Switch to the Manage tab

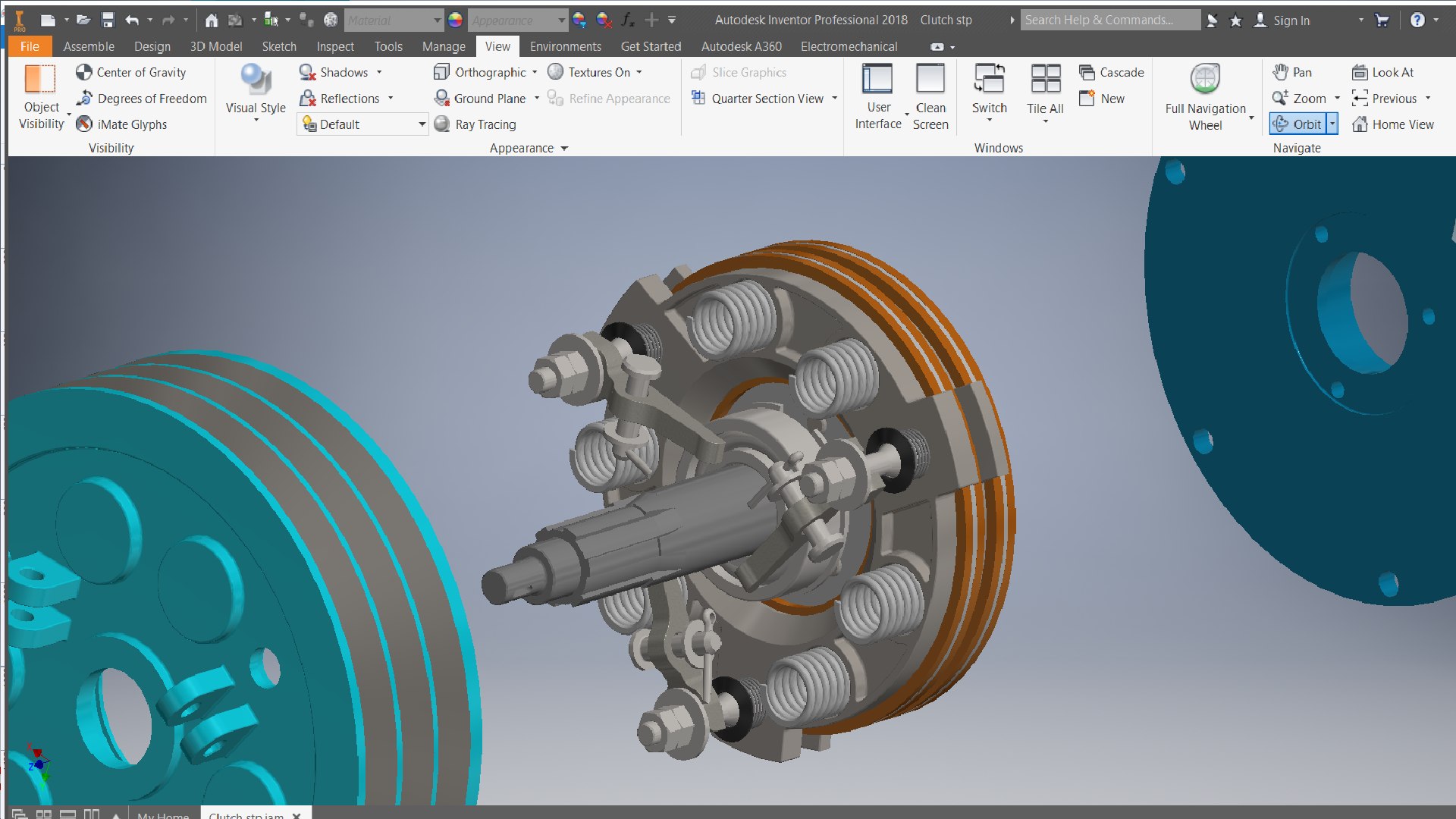tap(444, 46)
